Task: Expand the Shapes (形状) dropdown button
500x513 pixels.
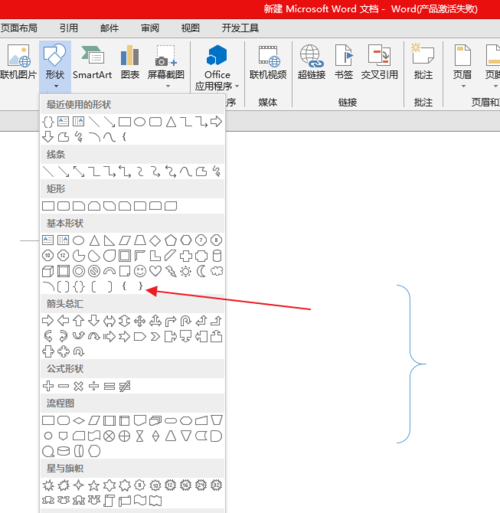Action: pos(55,67)
